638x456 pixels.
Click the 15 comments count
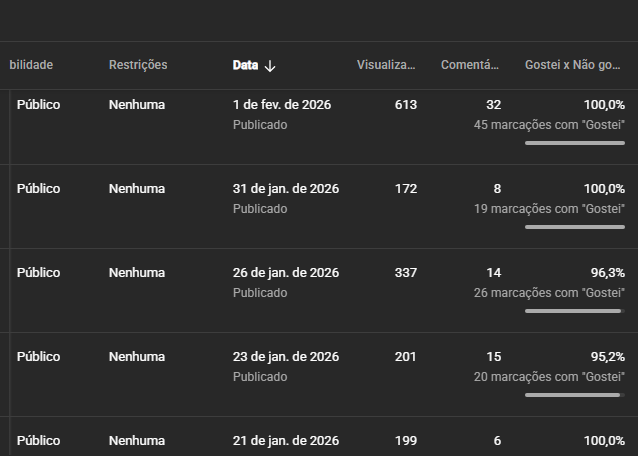493,357
